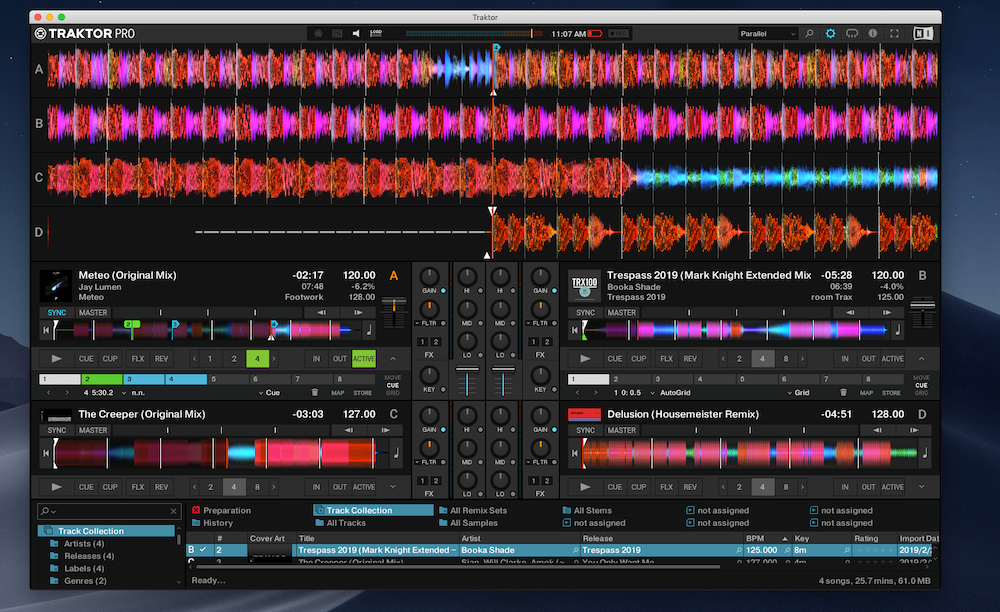Viewport: 1000px width, 612px height.
Task: Click the STORE button on Deck A
Action: pos(364,393)
